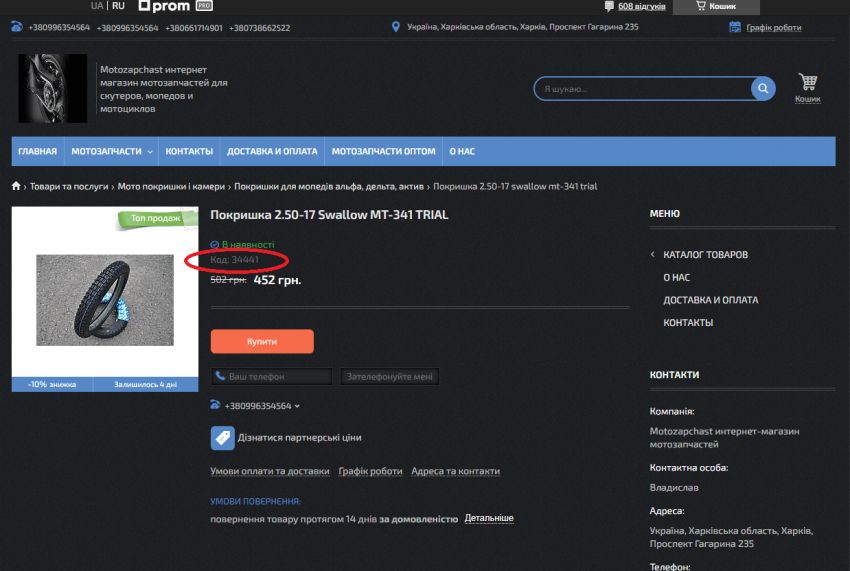Call header number +380738662522

pos(259,28)
